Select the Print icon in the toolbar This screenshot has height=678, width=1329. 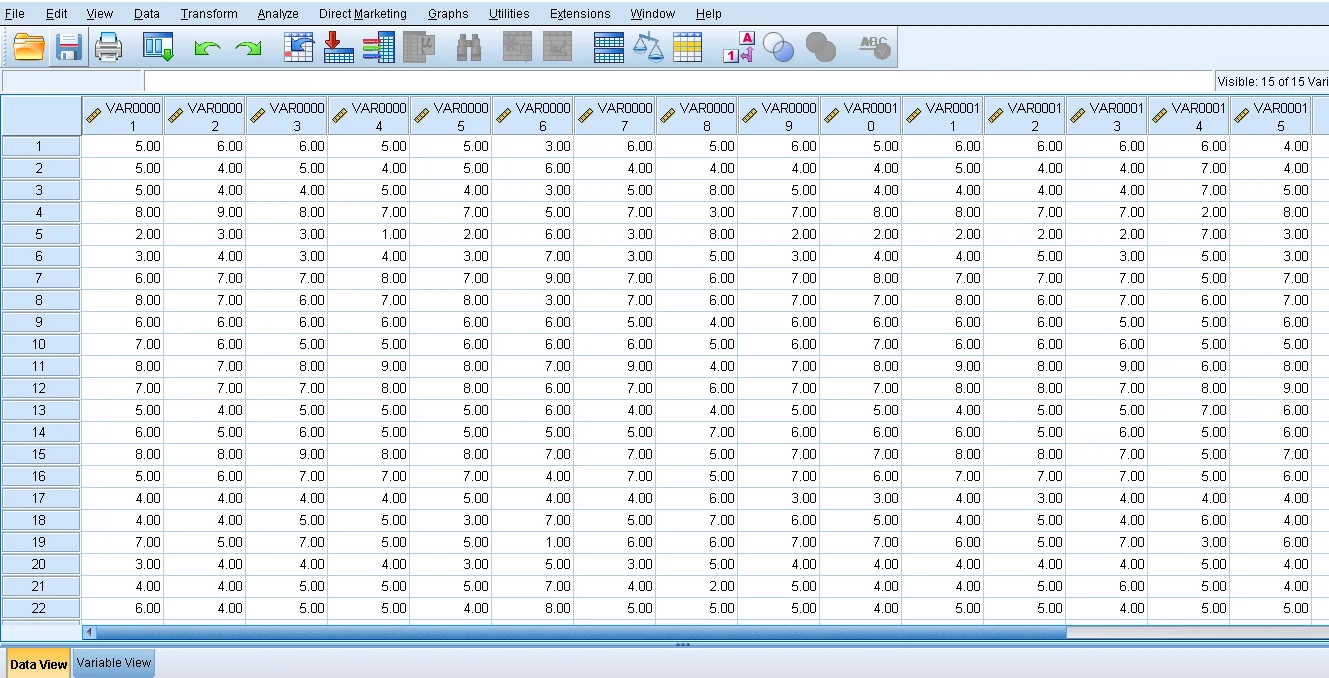(108, 46)
